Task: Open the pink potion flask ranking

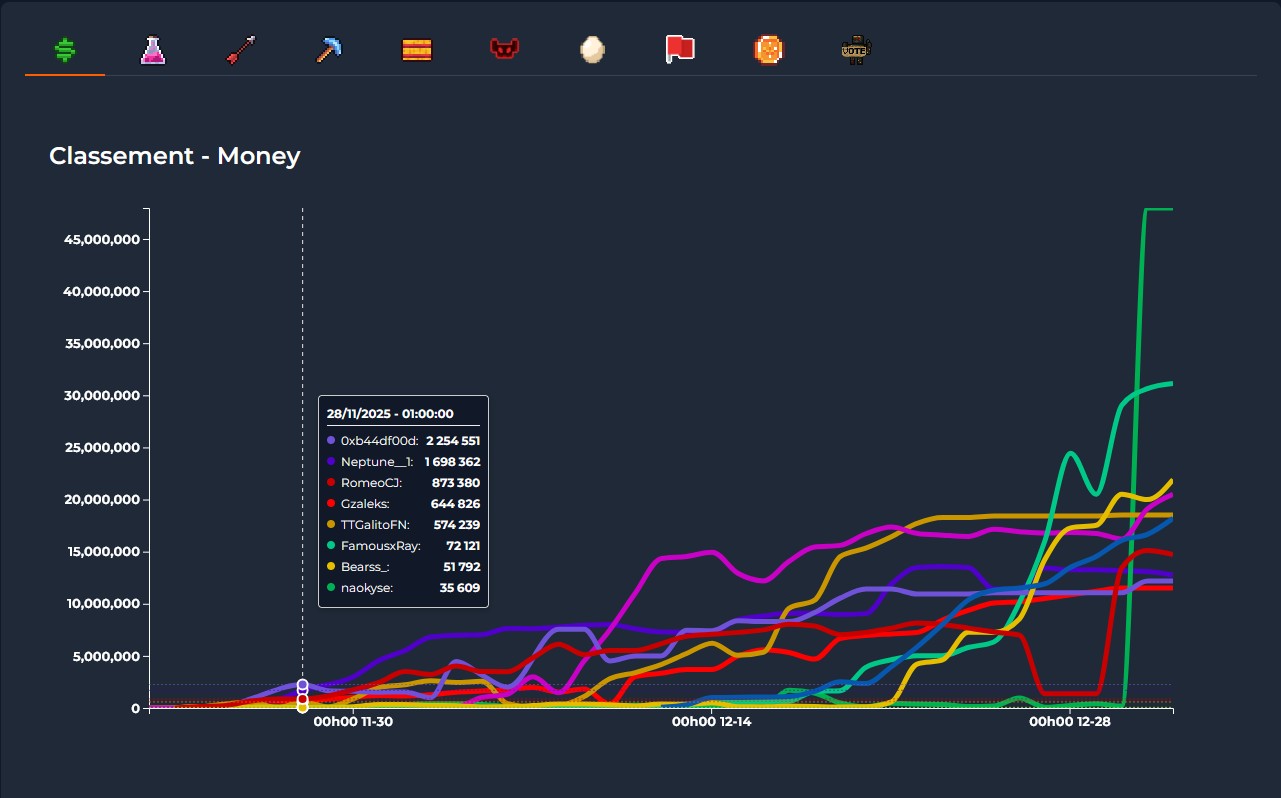Action: (x=152, y=50)
